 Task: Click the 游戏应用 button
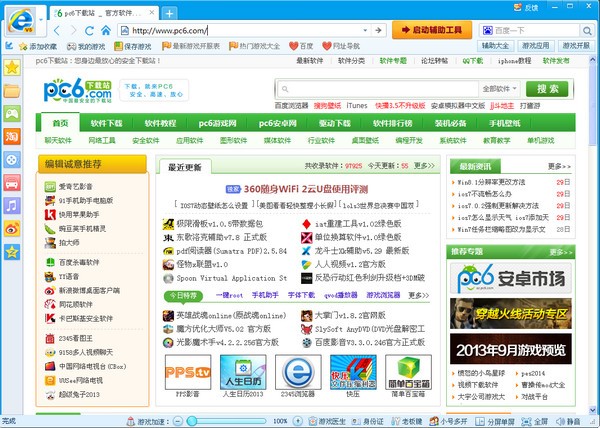(535, 46)
